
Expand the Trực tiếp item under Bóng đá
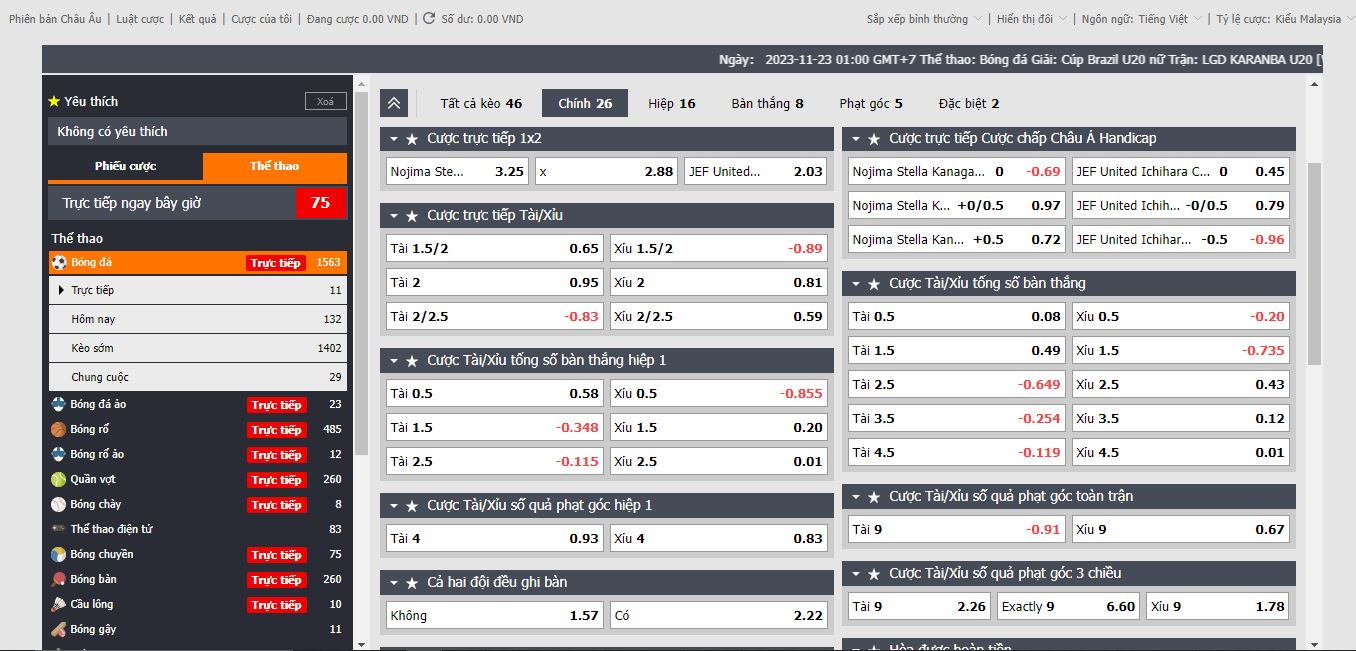coord(92,290)
